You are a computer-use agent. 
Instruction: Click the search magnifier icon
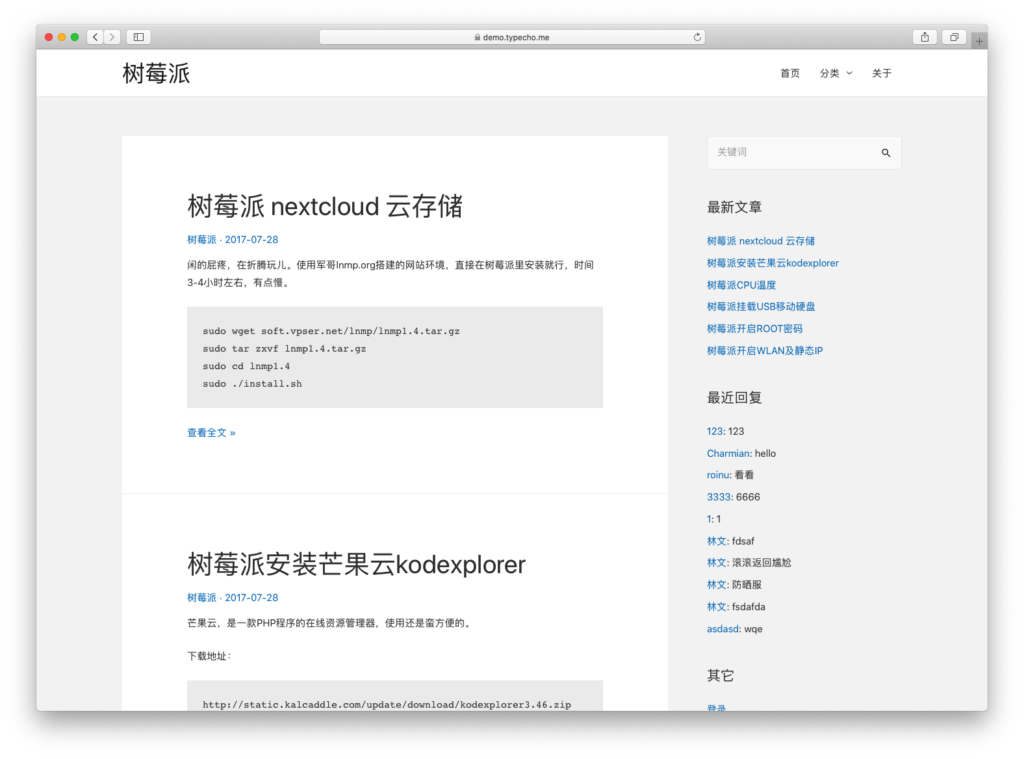click(885, 152)
